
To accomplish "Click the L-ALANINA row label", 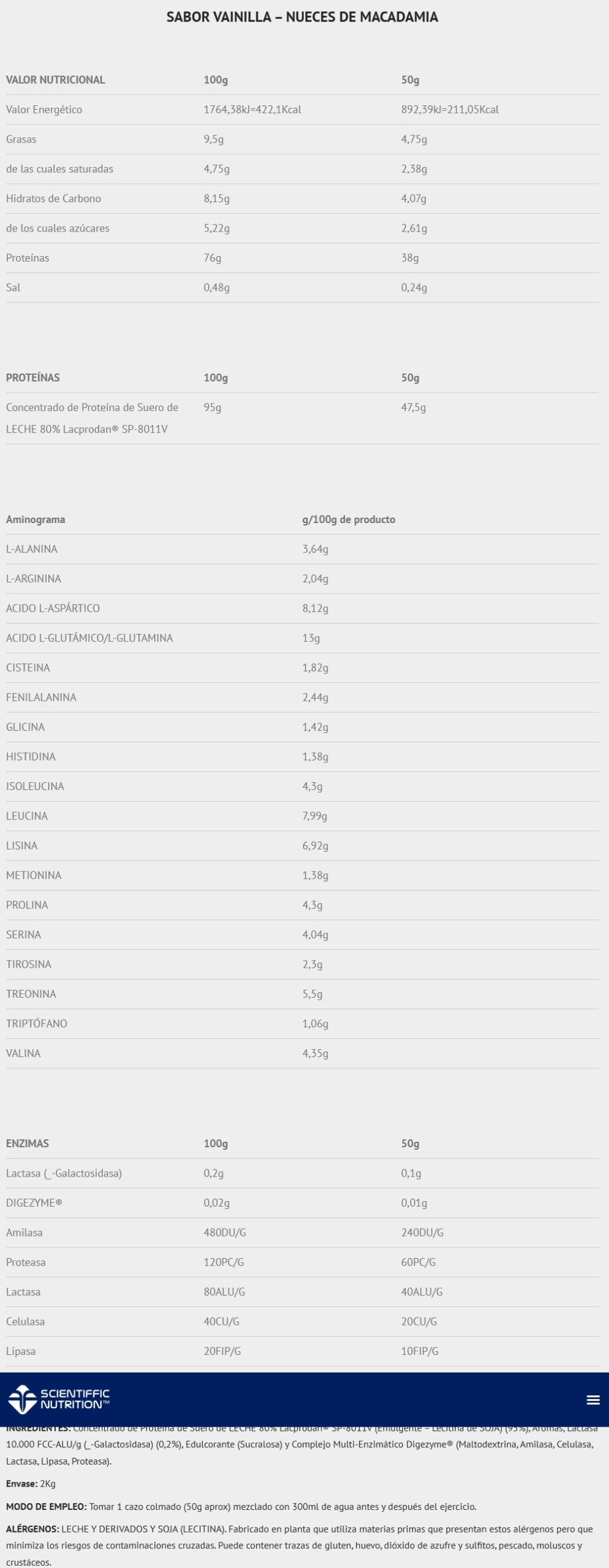I will [32, 549].
